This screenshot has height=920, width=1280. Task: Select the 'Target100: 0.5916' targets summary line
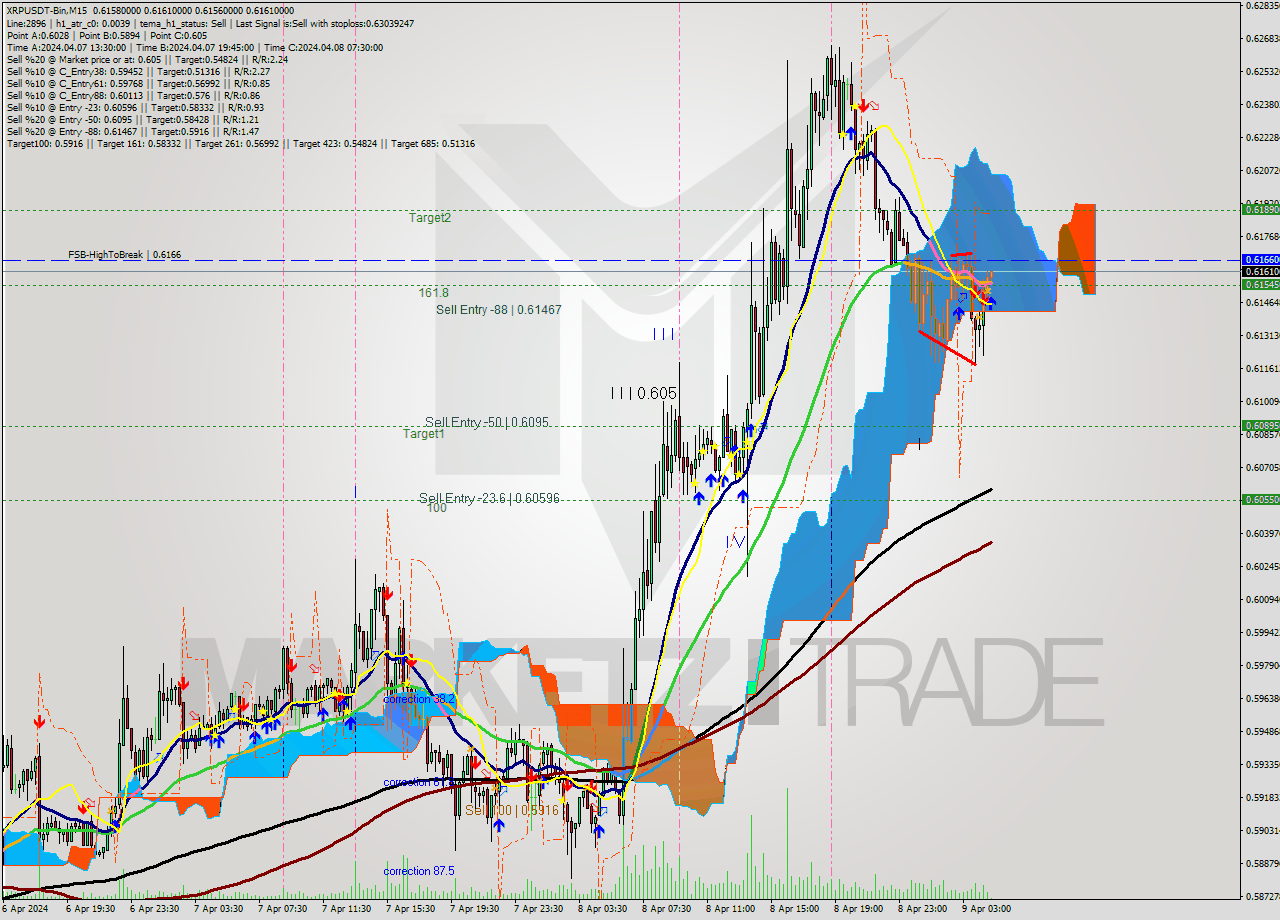pos(240,144)
